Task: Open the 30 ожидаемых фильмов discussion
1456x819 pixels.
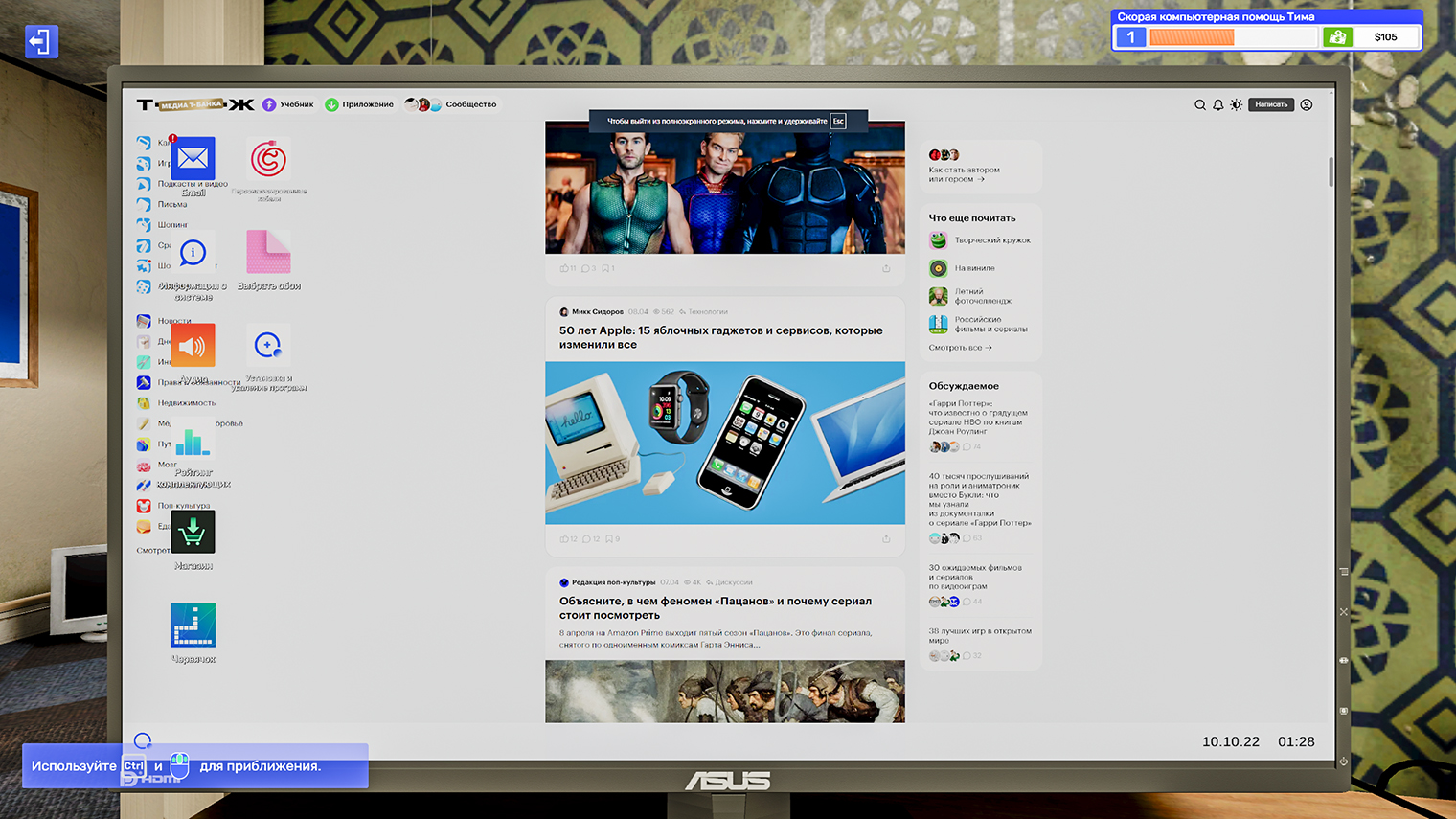Action: click(x=975, y=577)
